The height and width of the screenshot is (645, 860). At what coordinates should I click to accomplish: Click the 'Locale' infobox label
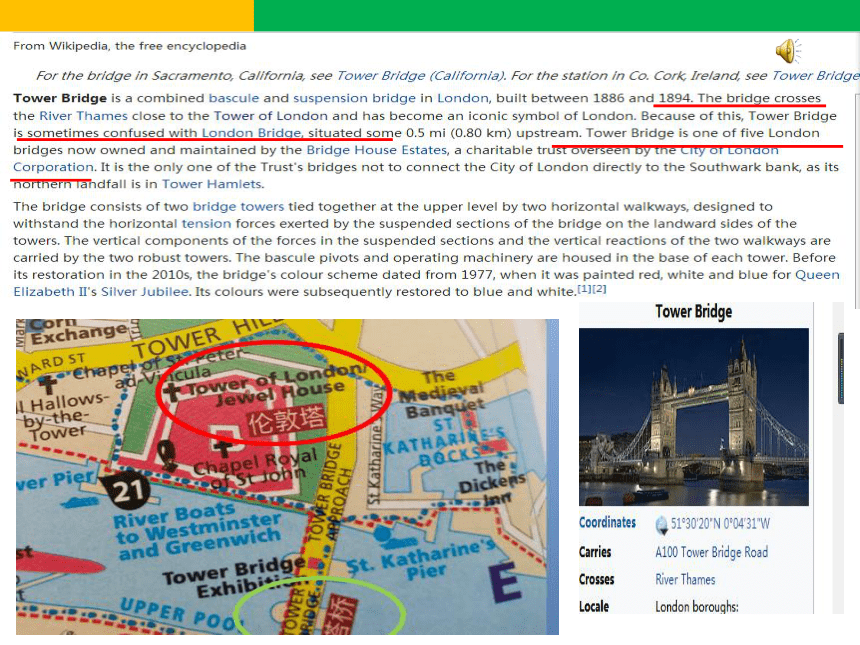coord(594,607)
